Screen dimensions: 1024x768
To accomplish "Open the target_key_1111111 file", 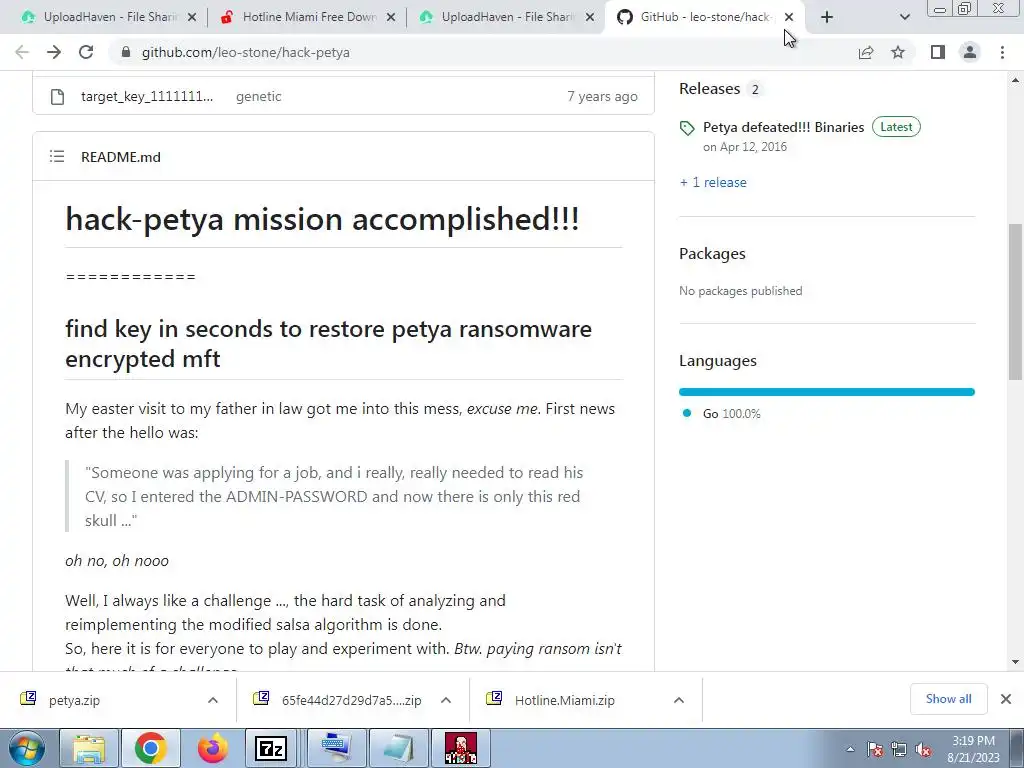I will (x=147, y=97).
